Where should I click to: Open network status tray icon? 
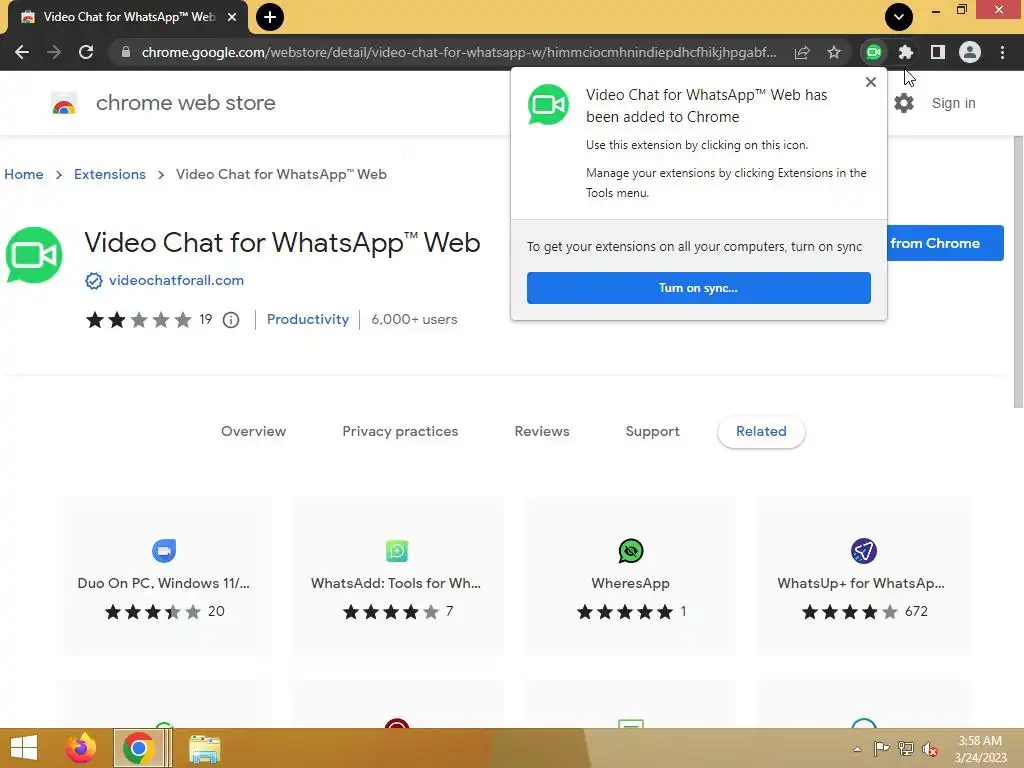906,749
